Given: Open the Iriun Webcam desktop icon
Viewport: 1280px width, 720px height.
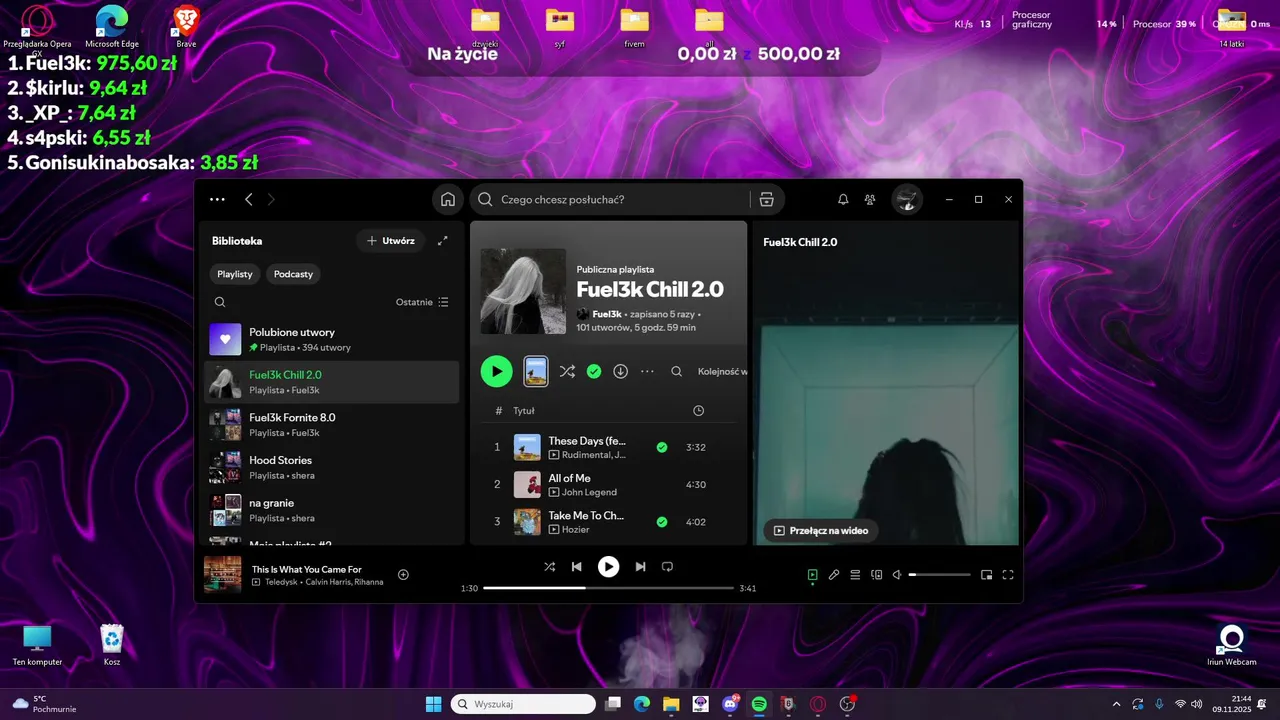Looking at the screenshot, I should [1232, 645].
